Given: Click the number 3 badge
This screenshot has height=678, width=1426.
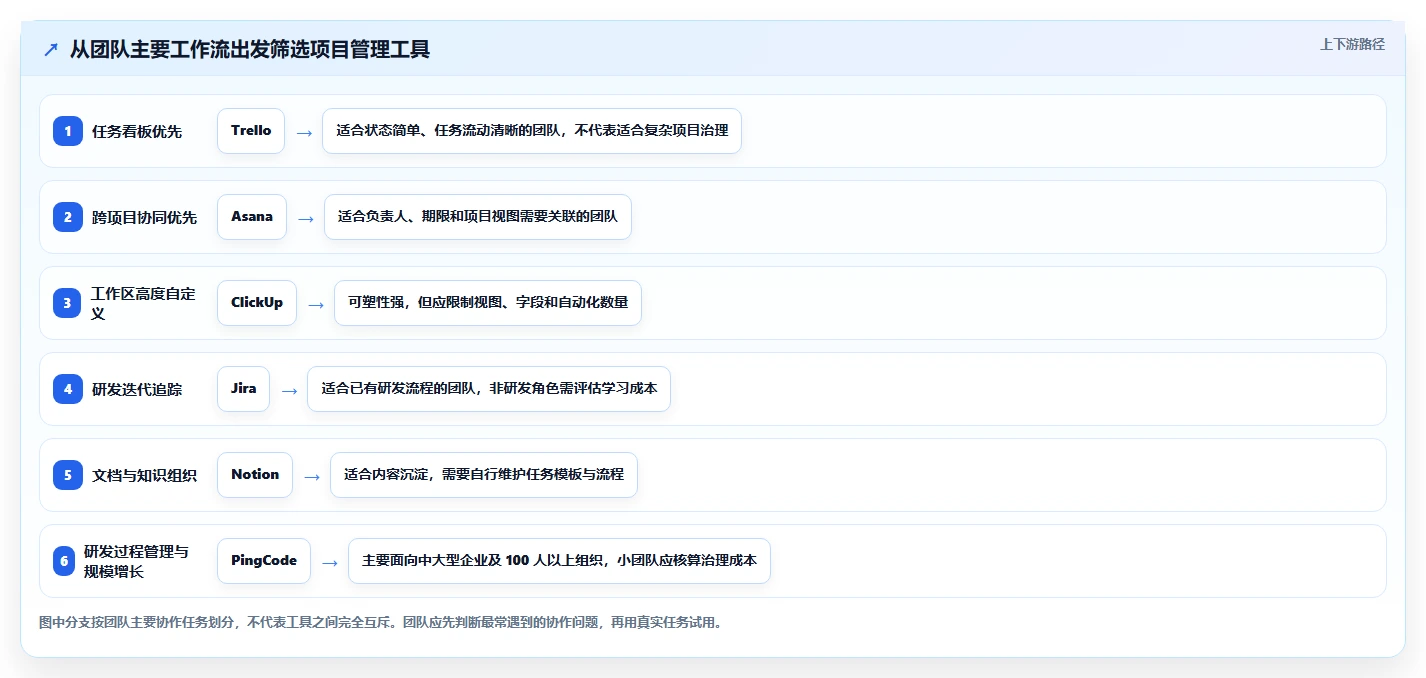Looking at the screenshot, I should click(x=68, y=303).
